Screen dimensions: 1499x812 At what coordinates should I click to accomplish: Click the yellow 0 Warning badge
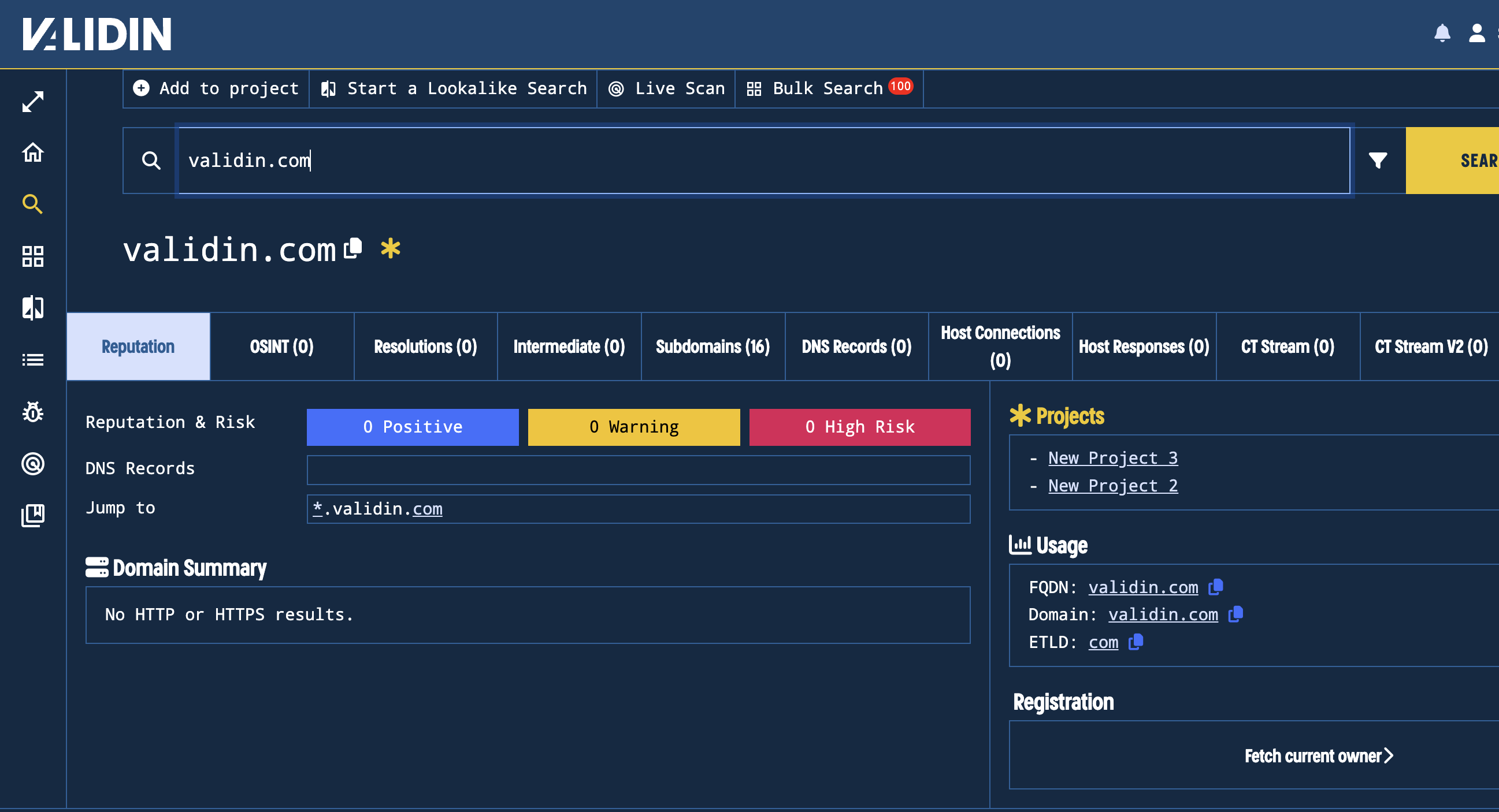[634, 427]
